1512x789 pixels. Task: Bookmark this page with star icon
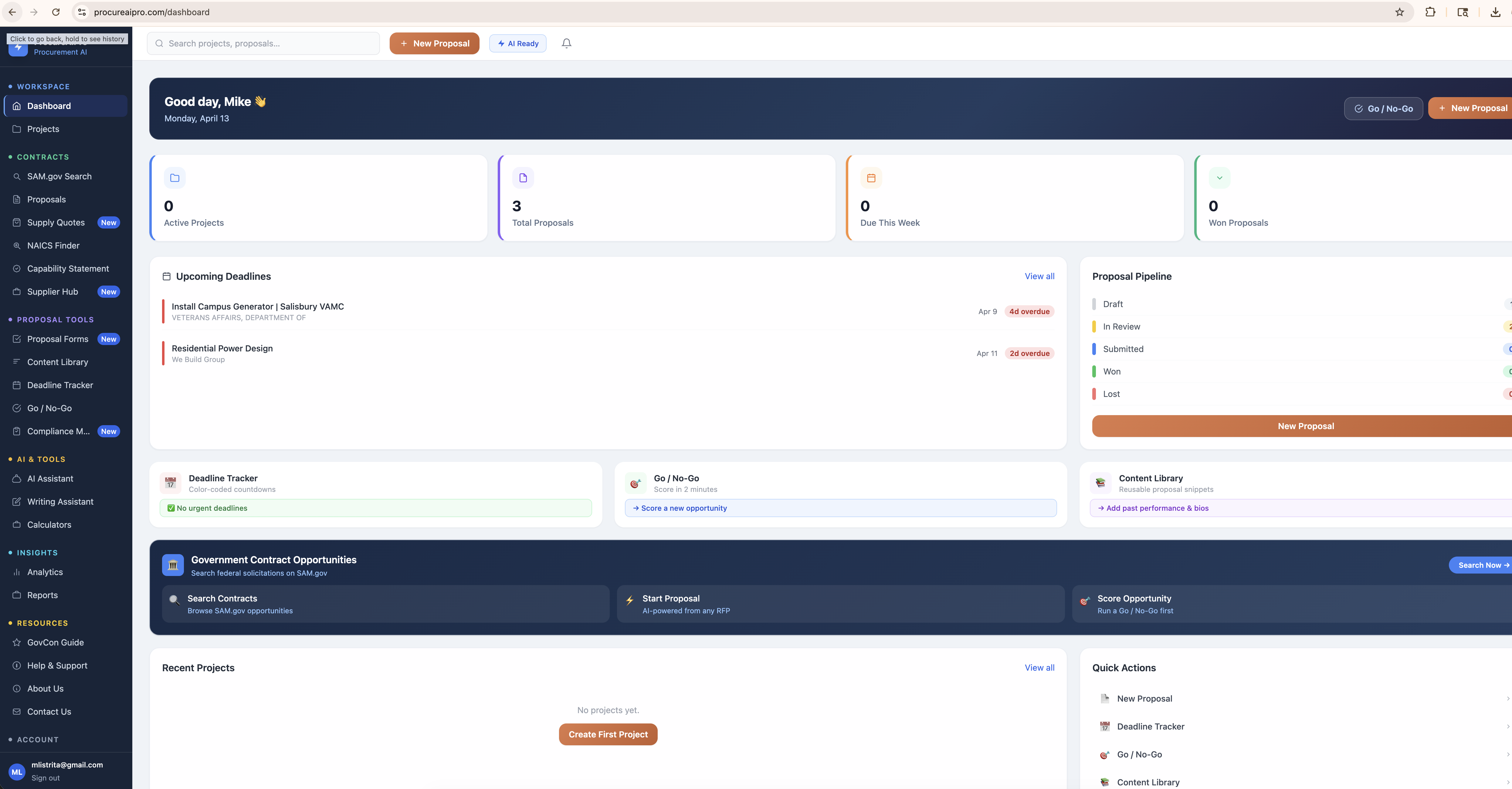coord(1399,12)
